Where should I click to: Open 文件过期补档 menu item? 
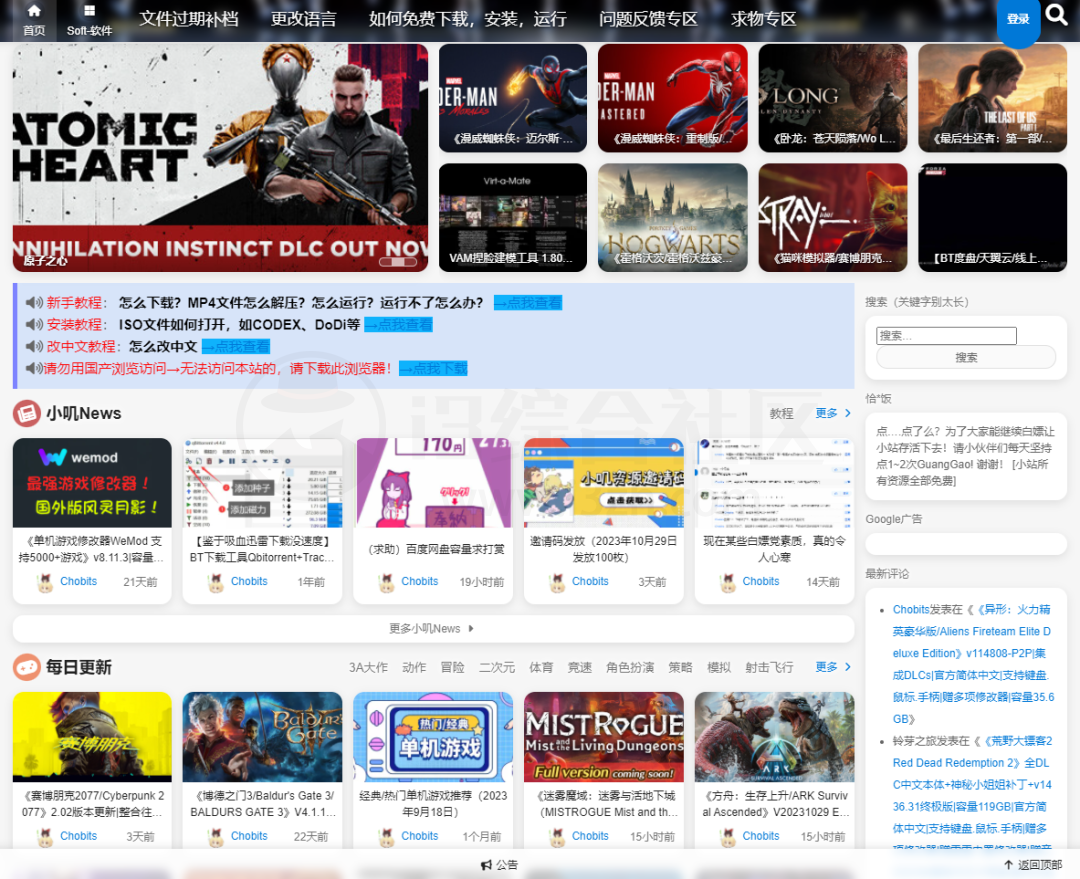[189, 19]
